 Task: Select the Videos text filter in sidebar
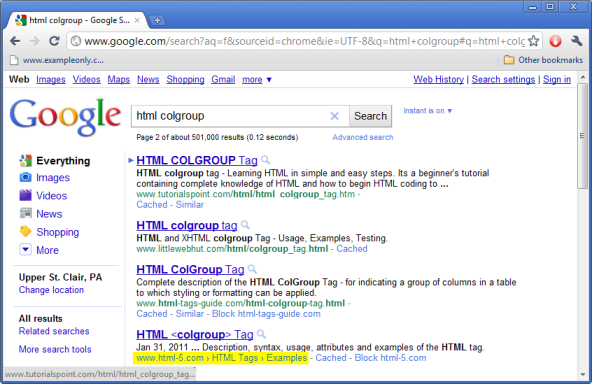51,196
